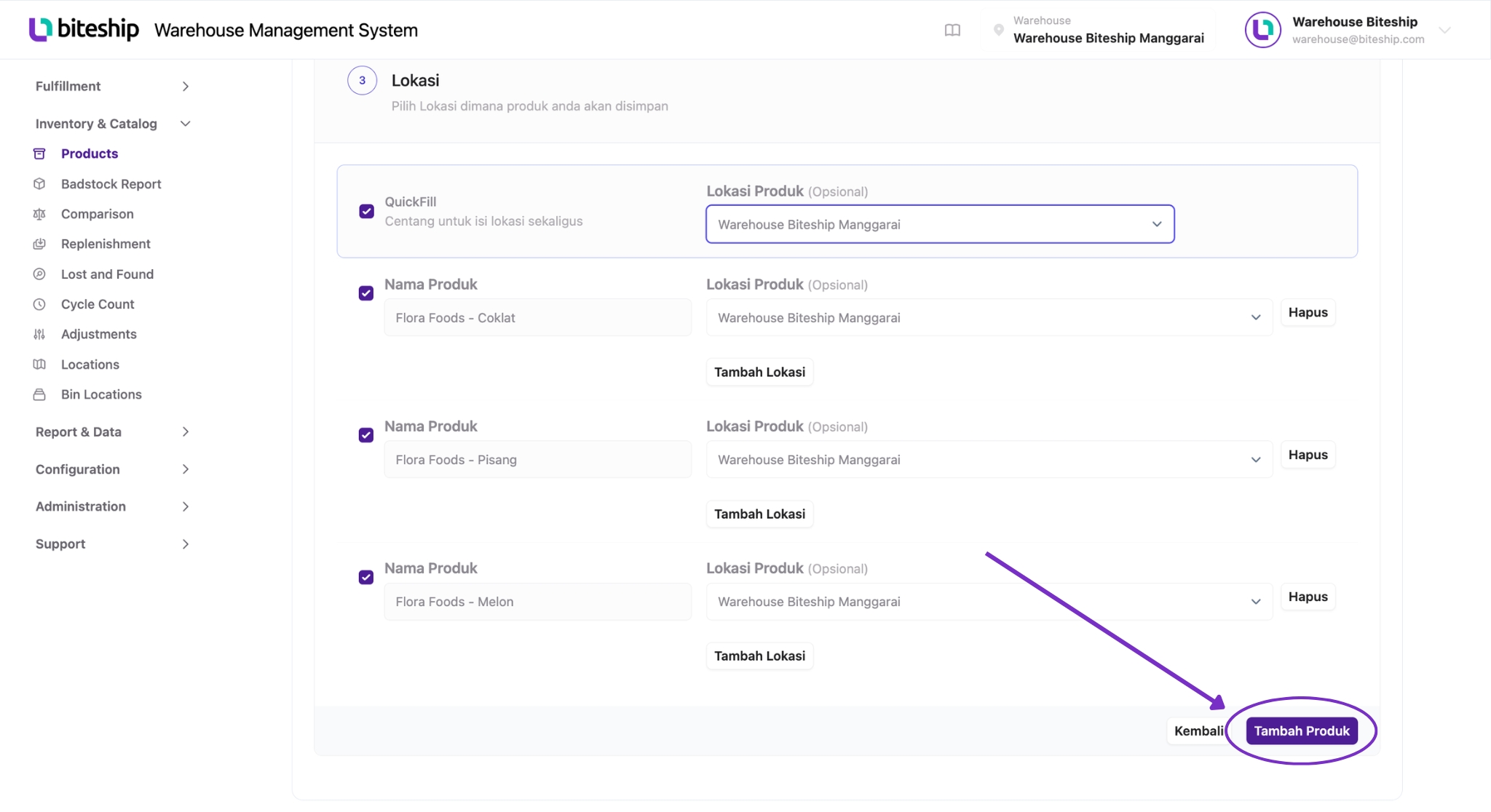Expand the Configuration sidebar section

(x=113, y=469)
